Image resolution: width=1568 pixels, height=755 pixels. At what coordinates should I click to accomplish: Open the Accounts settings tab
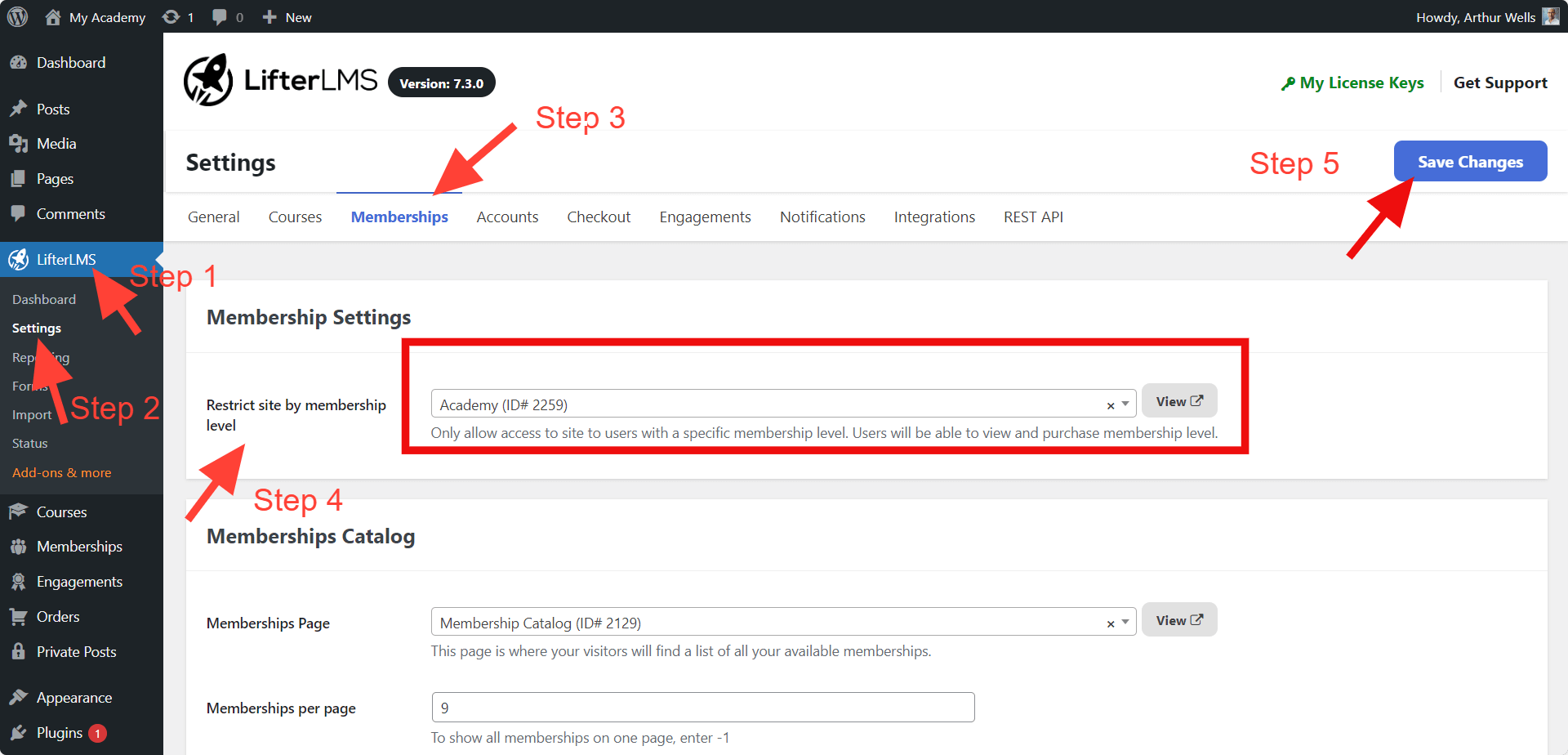coord(507,217)
